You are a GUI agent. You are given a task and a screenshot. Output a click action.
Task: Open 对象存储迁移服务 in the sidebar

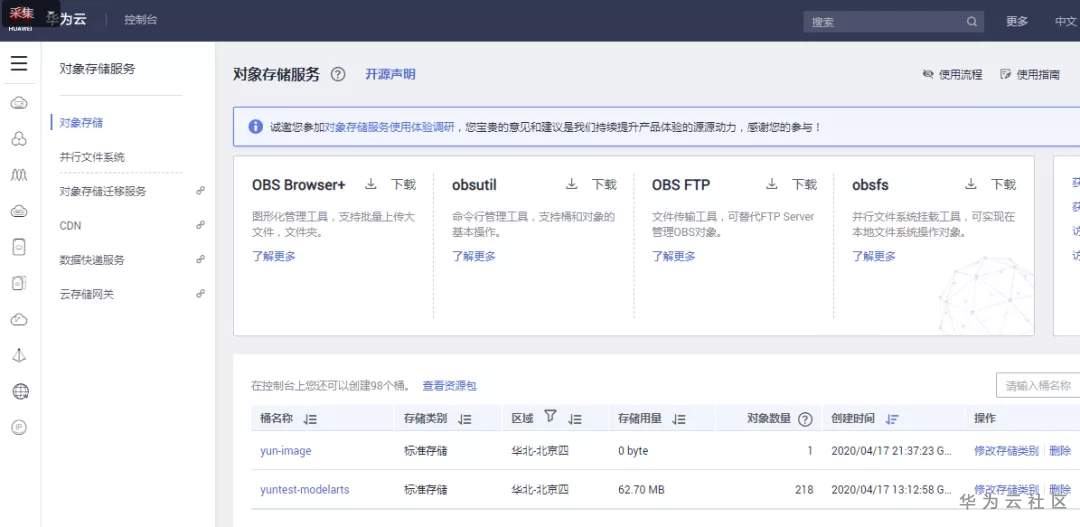(x=103, y=191)
